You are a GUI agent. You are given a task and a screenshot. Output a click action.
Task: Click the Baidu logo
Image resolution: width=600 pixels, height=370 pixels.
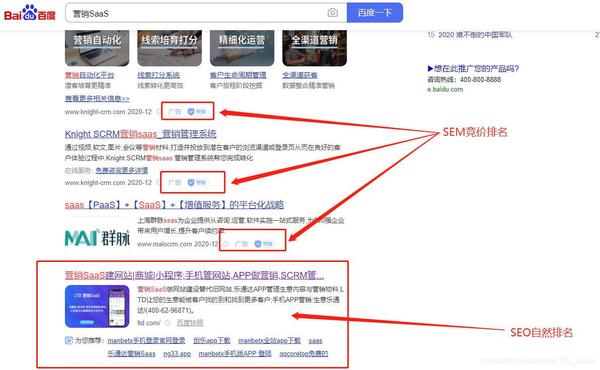pos(30,13)
